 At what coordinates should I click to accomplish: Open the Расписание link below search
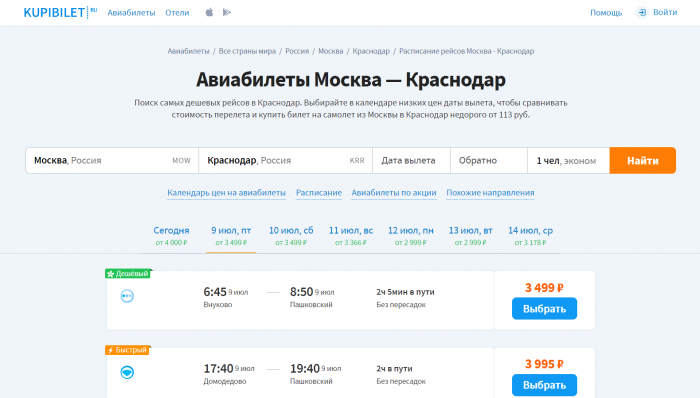click(x=319, y=193)
